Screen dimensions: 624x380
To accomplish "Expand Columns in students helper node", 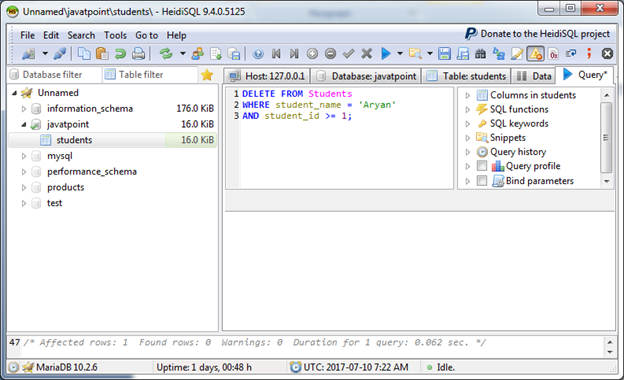I will tap(468, 95).
